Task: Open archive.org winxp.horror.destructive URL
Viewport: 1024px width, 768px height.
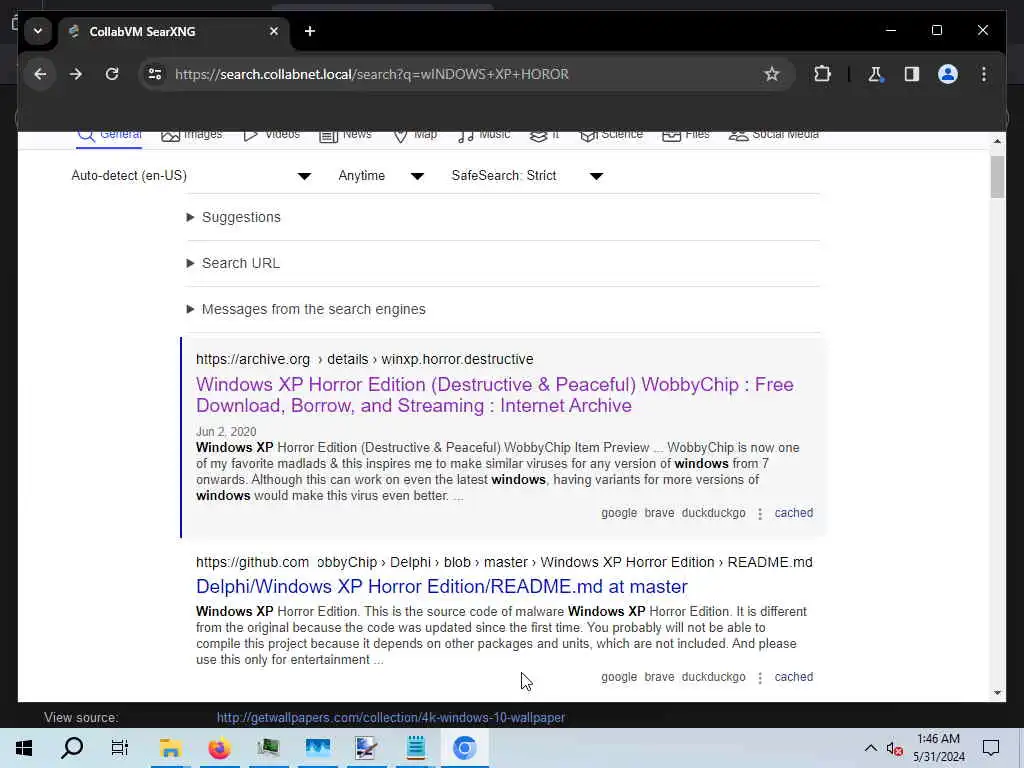Action: pos(364,359)
